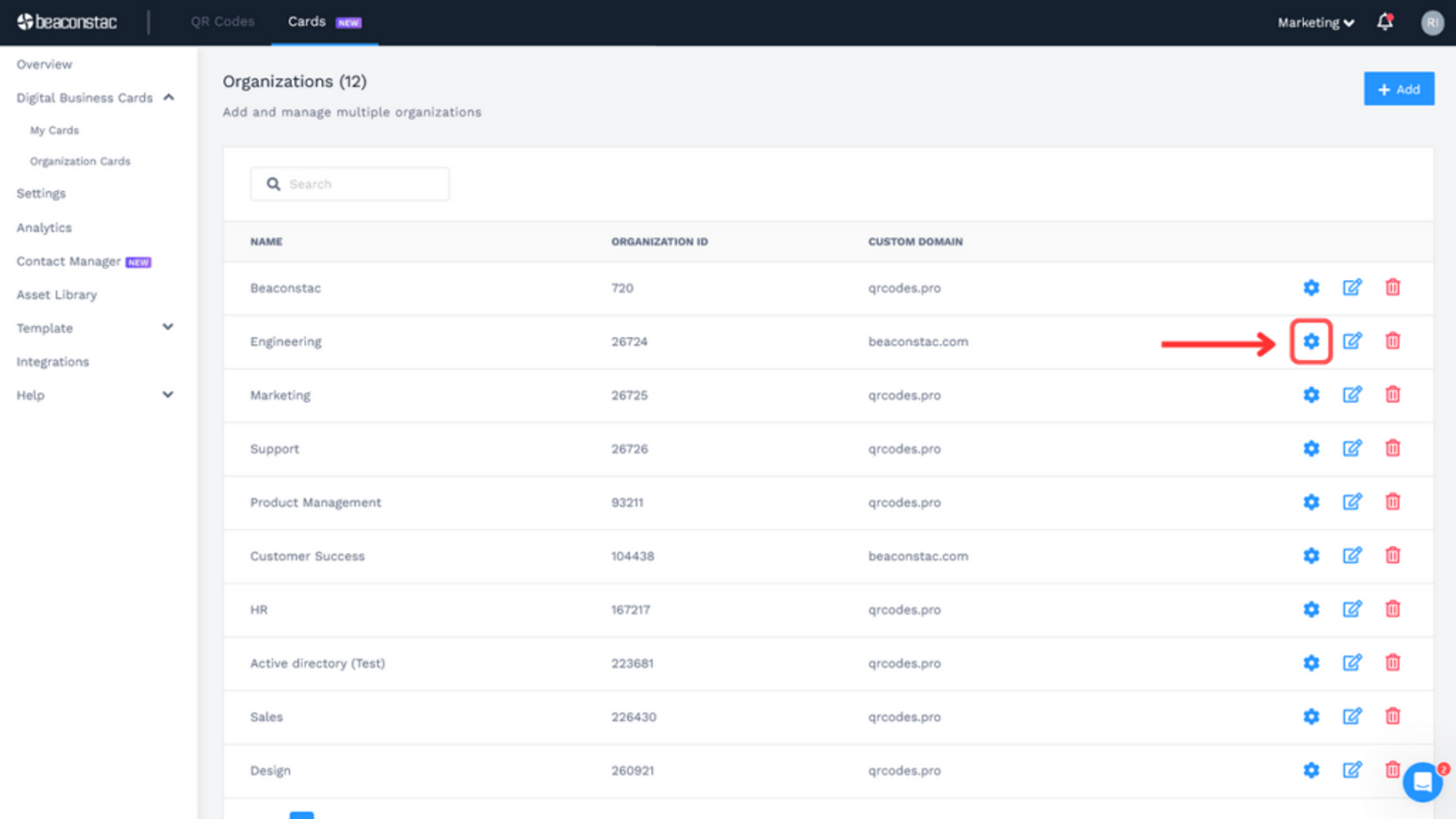Collapse the Digital Business Cards section
Screen dimensions: 1456x819
point(168,97)
